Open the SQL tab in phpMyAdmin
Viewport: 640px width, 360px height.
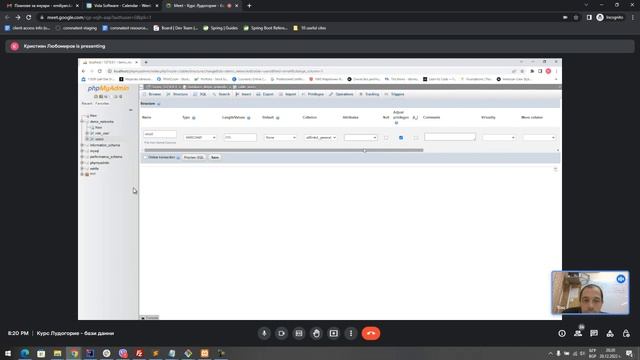pyautogui.click(x=200, y=94)
